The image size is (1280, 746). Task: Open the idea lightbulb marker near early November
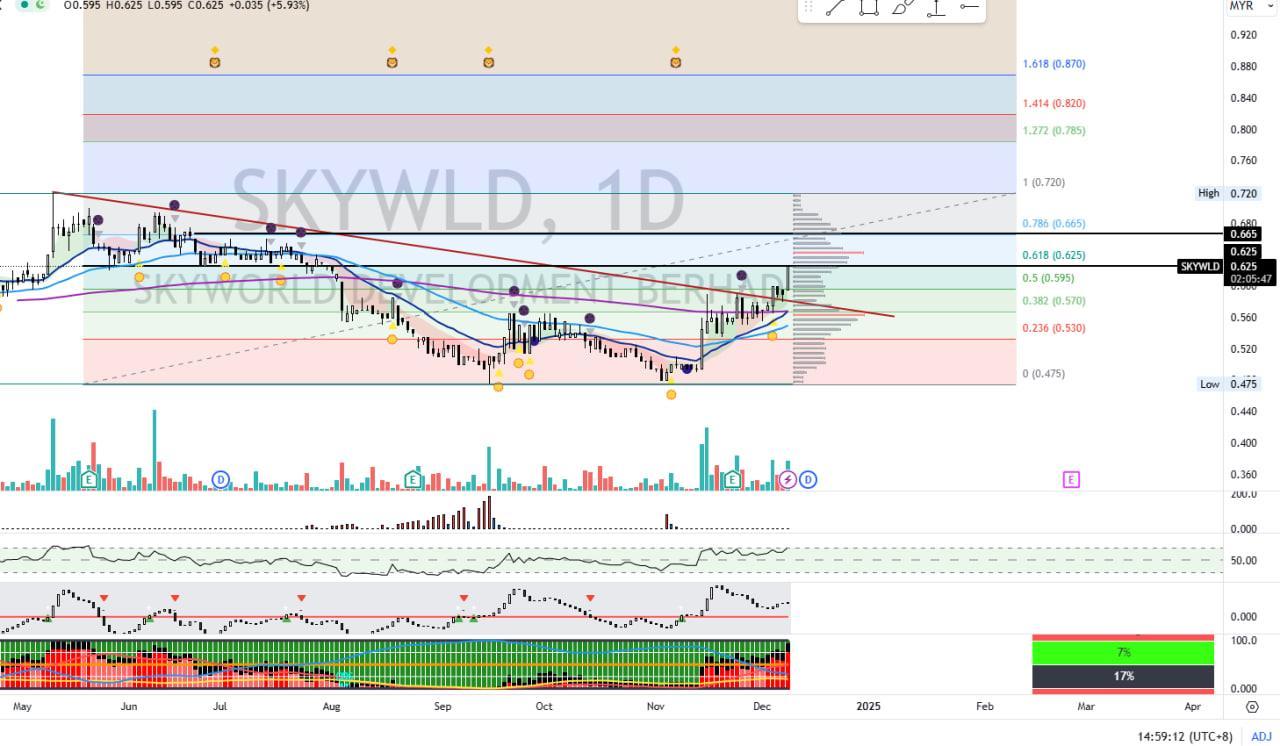click(676, 62)
